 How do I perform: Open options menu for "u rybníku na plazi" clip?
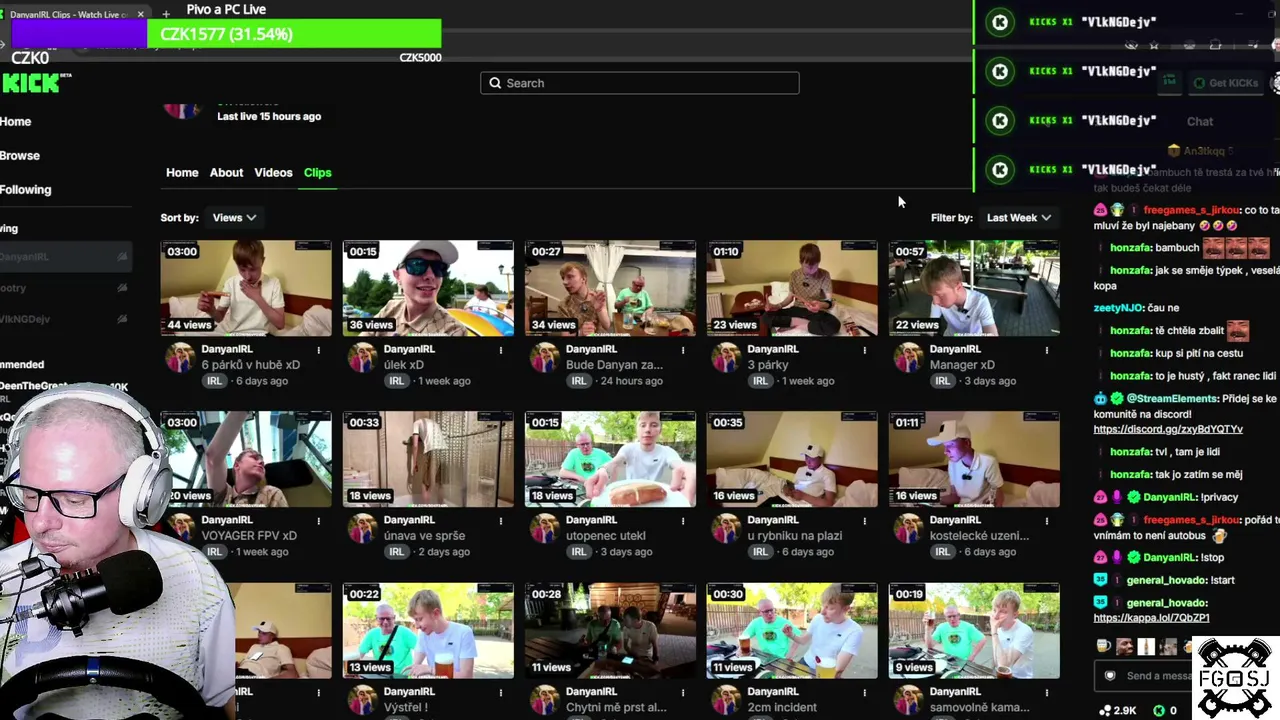point(865,521)
